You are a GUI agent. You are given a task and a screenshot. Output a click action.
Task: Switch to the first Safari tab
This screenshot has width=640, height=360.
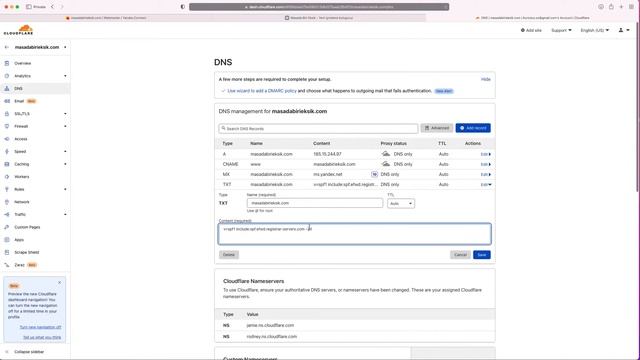coord(106,18)
